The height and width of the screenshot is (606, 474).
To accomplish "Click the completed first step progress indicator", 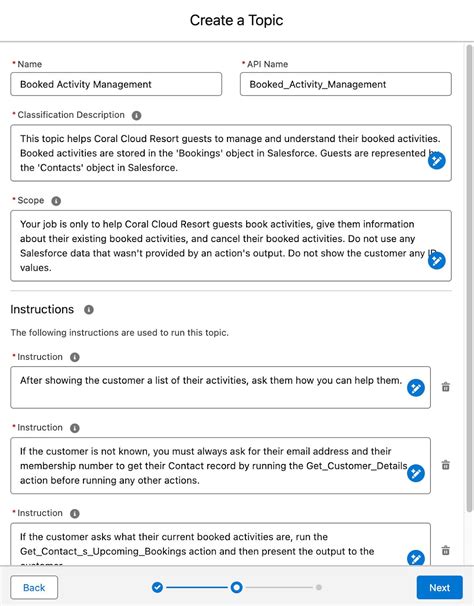I will pos(157,587).
